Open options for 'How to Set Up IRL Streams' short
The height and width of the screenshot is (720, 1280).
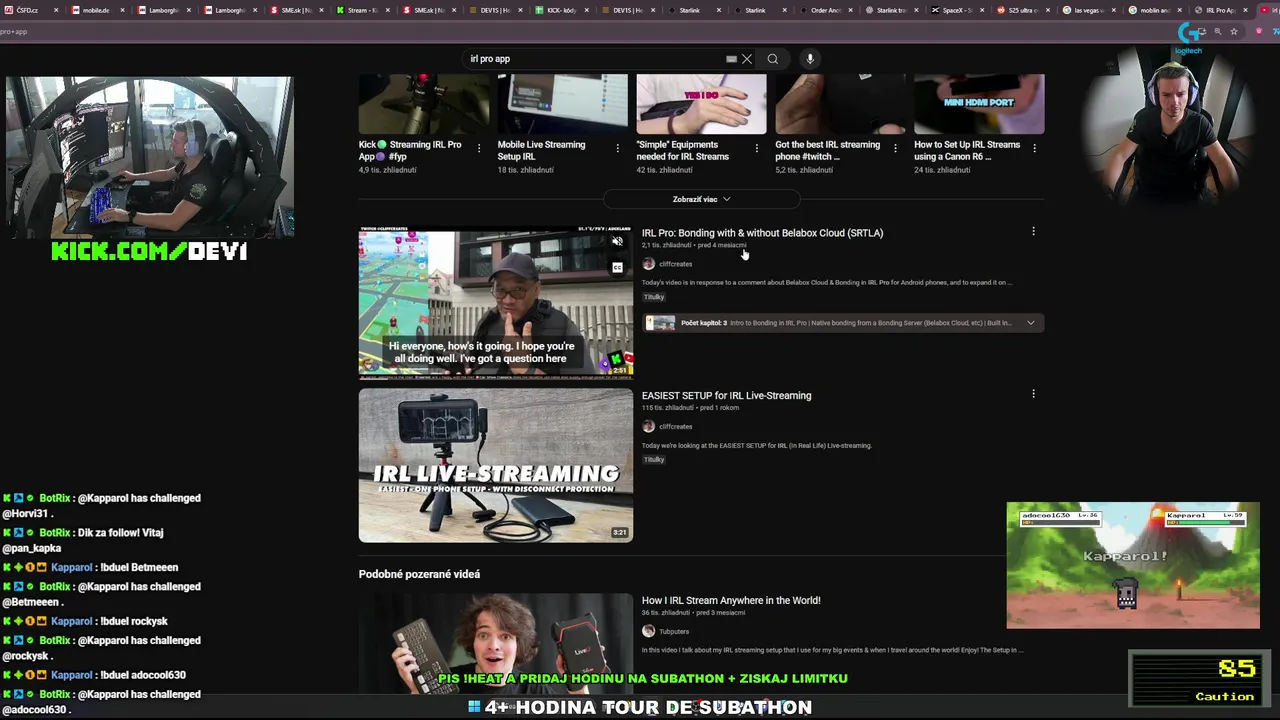pos(1034,148)
